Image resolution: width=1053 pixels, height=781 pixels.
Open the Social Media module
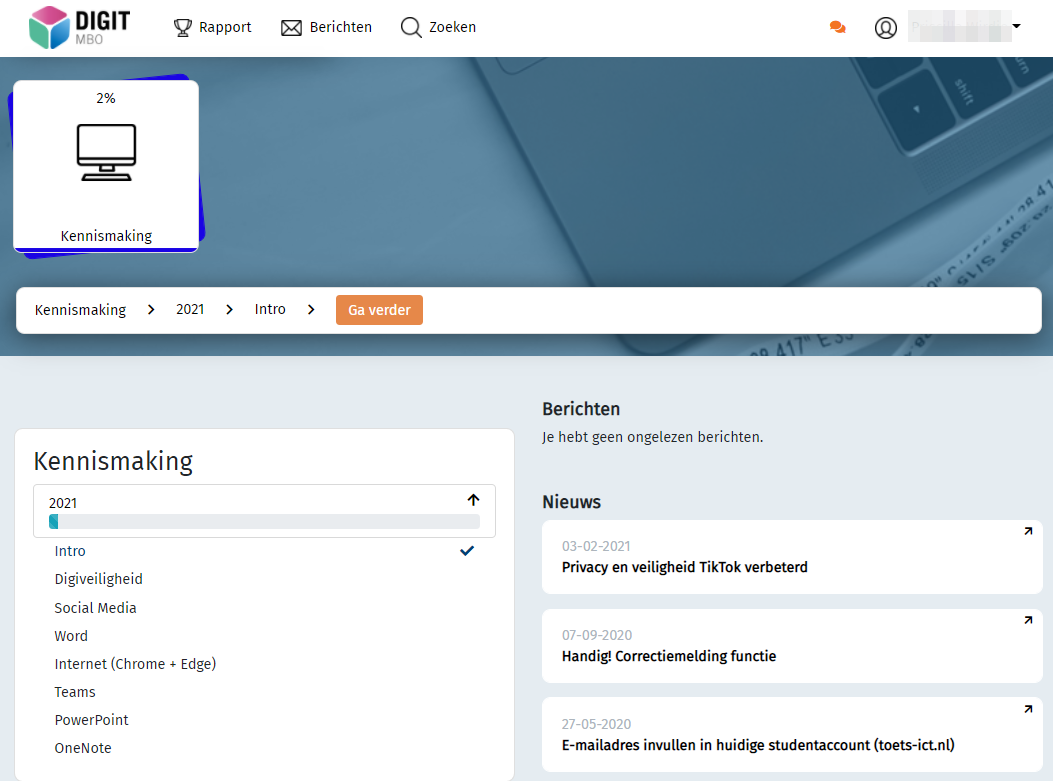click(95, 608)
